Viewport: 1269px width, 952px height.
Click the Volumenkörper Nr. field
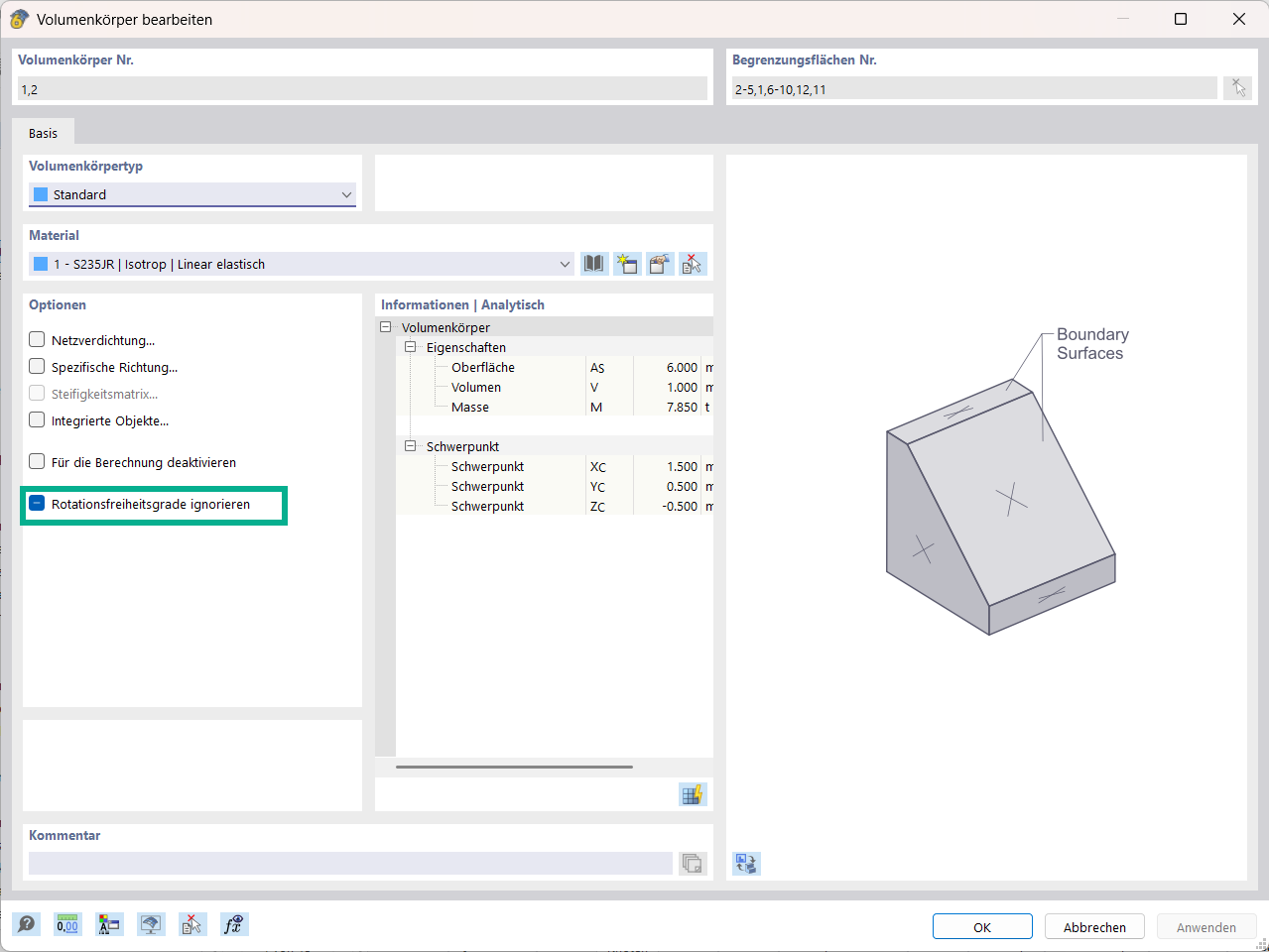362,89
